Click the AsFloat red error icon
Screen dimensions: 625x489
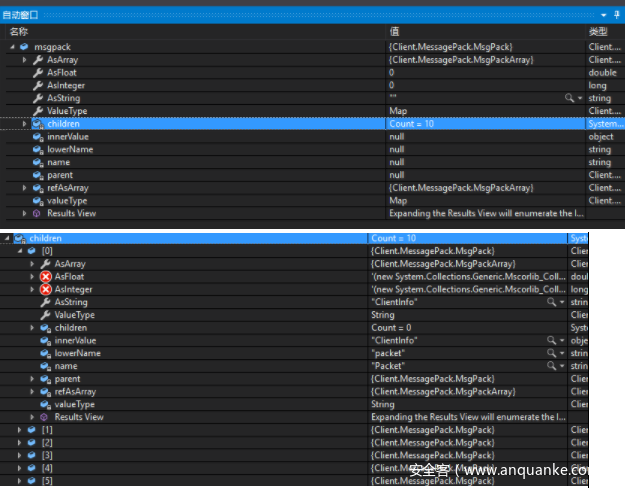click(46, 276)
